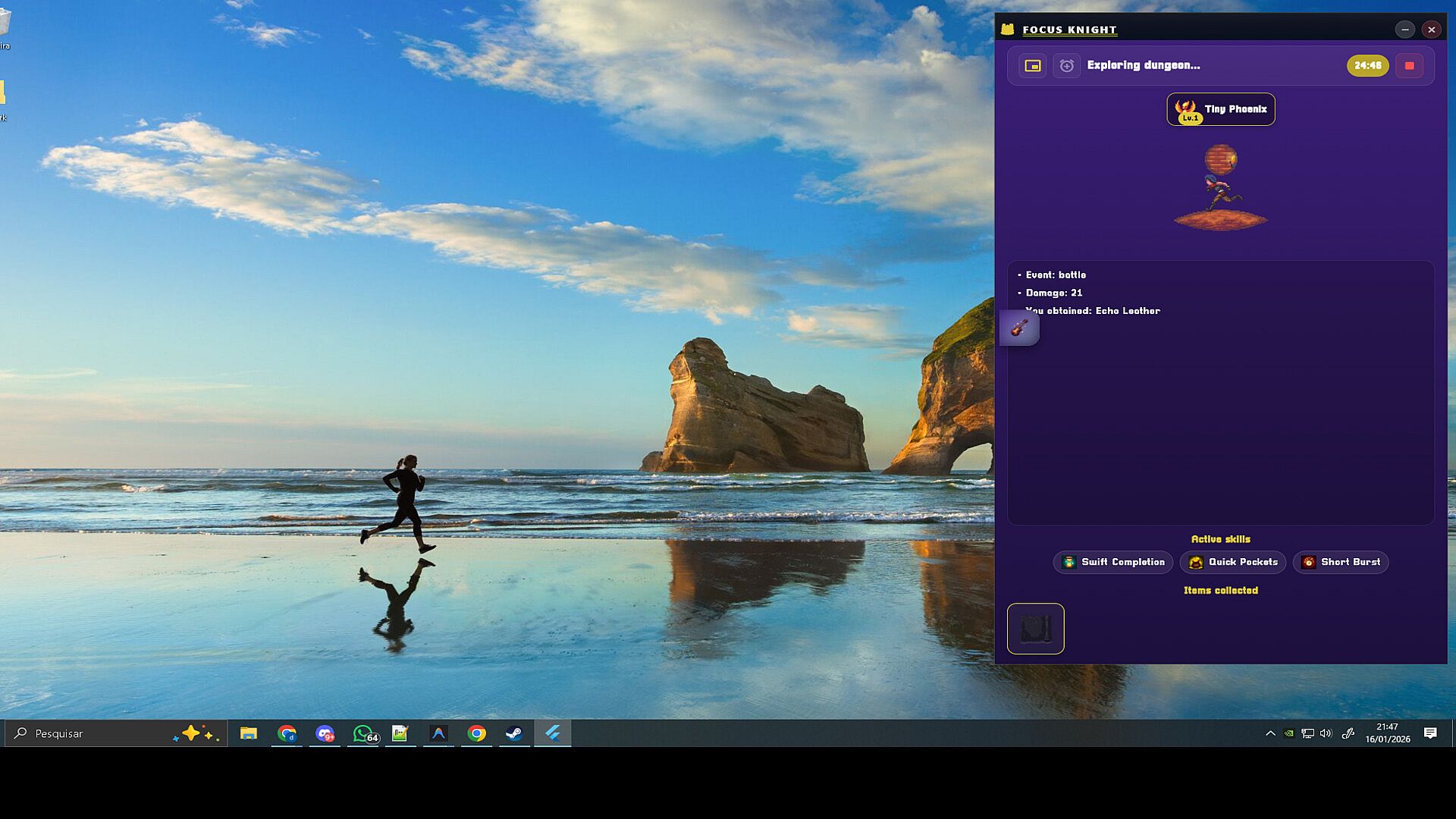Click the Focus Knight helmet logo
The height and width of the screenshot is (819, 1456).
[1007, 30]
